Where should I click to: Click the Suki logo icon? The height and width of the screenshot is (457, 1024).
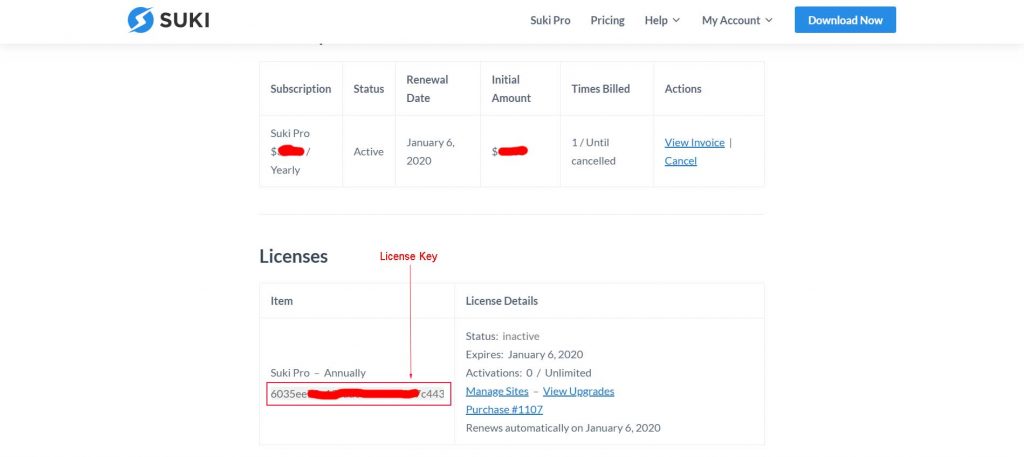(x=140, y=20)
